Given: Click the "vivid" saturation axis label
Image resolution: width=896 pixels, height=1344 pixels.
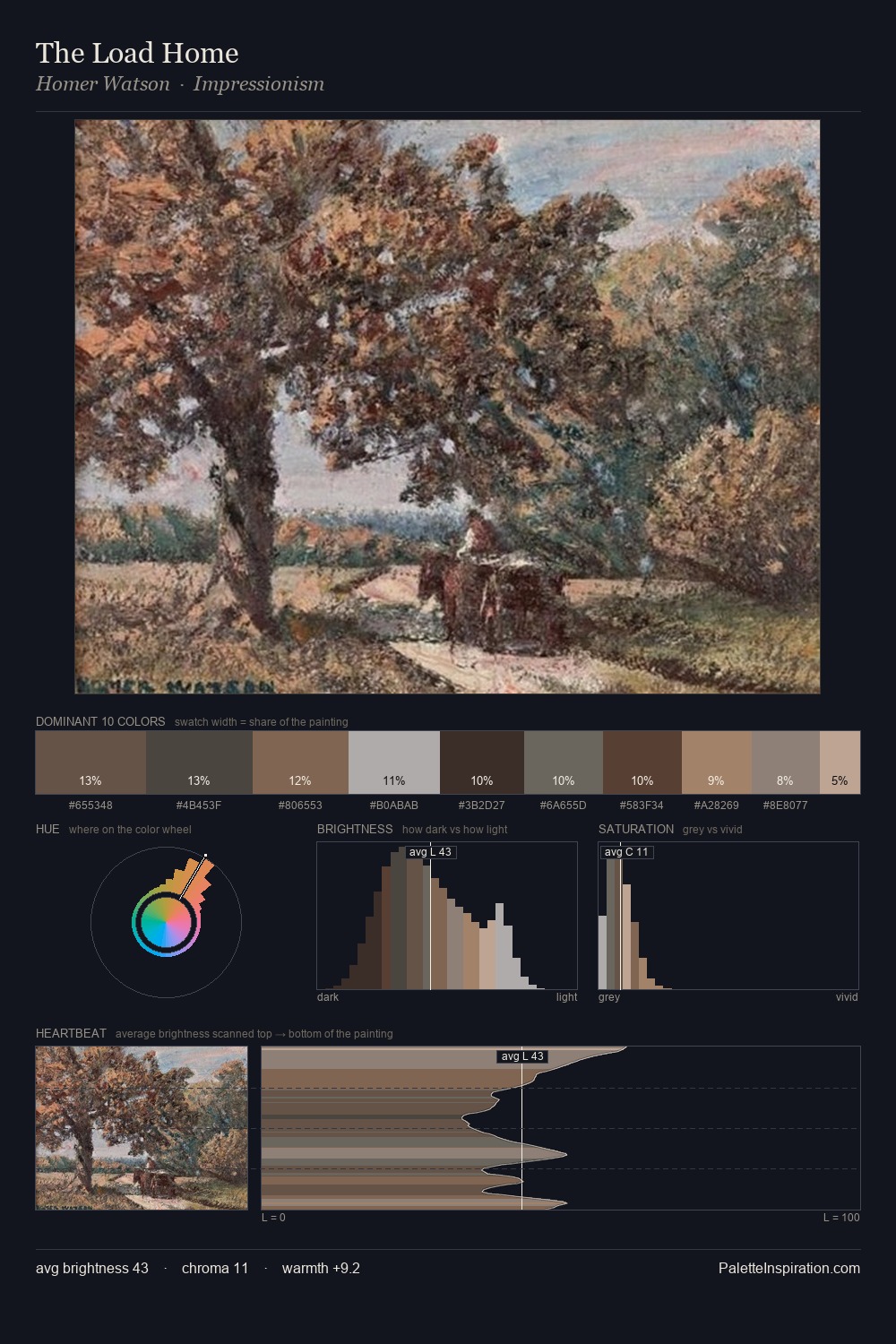Looking at the screenshot, I should click(x=847, y=996).
